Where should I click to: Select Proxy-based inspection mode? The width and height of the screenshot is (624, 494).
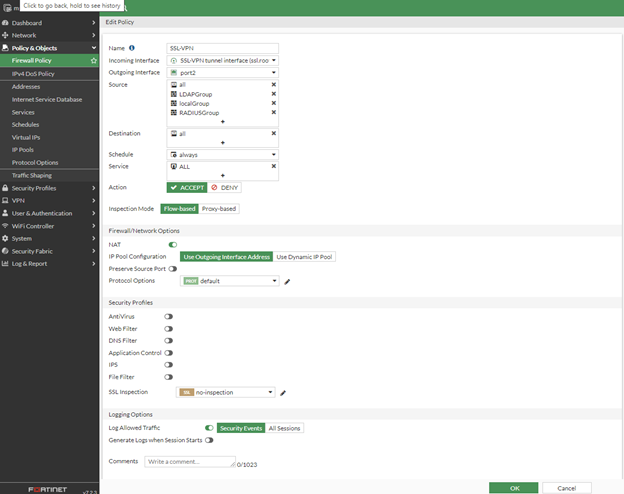coord(219,209)
